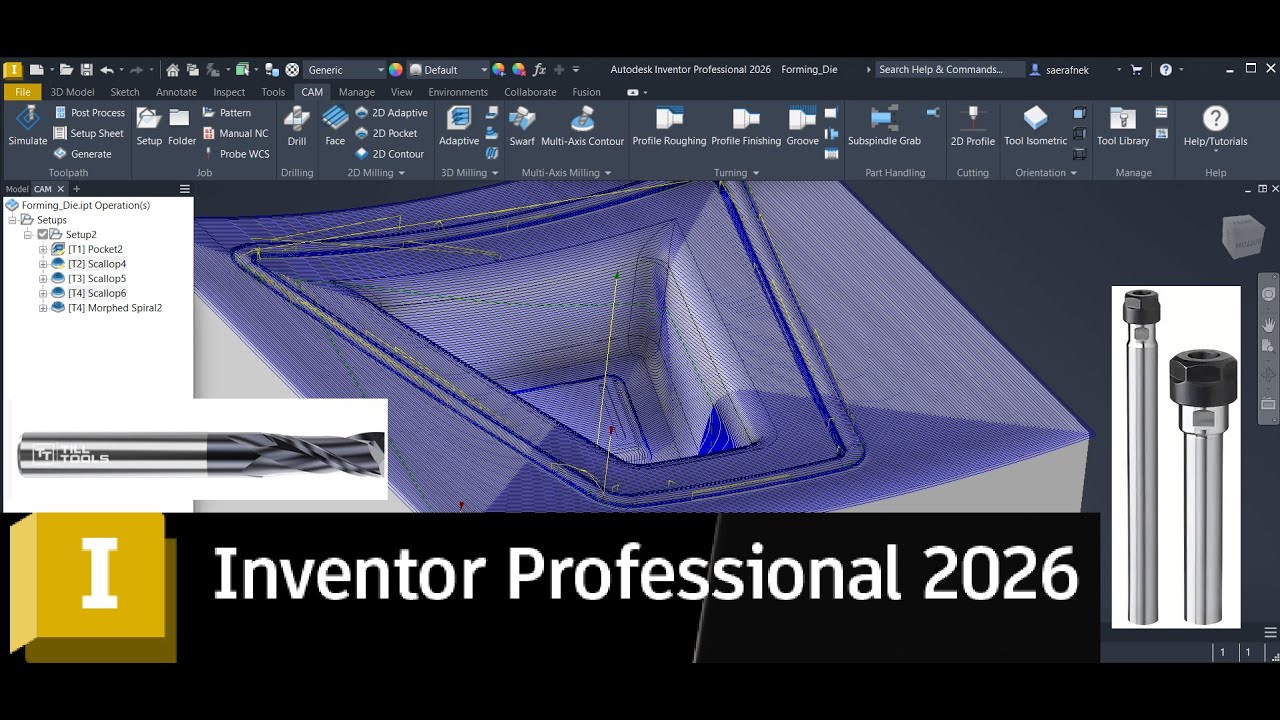The image size is (1280, 720).
Task: Select the Face milling strategy
Action: (x=335, y=126)
